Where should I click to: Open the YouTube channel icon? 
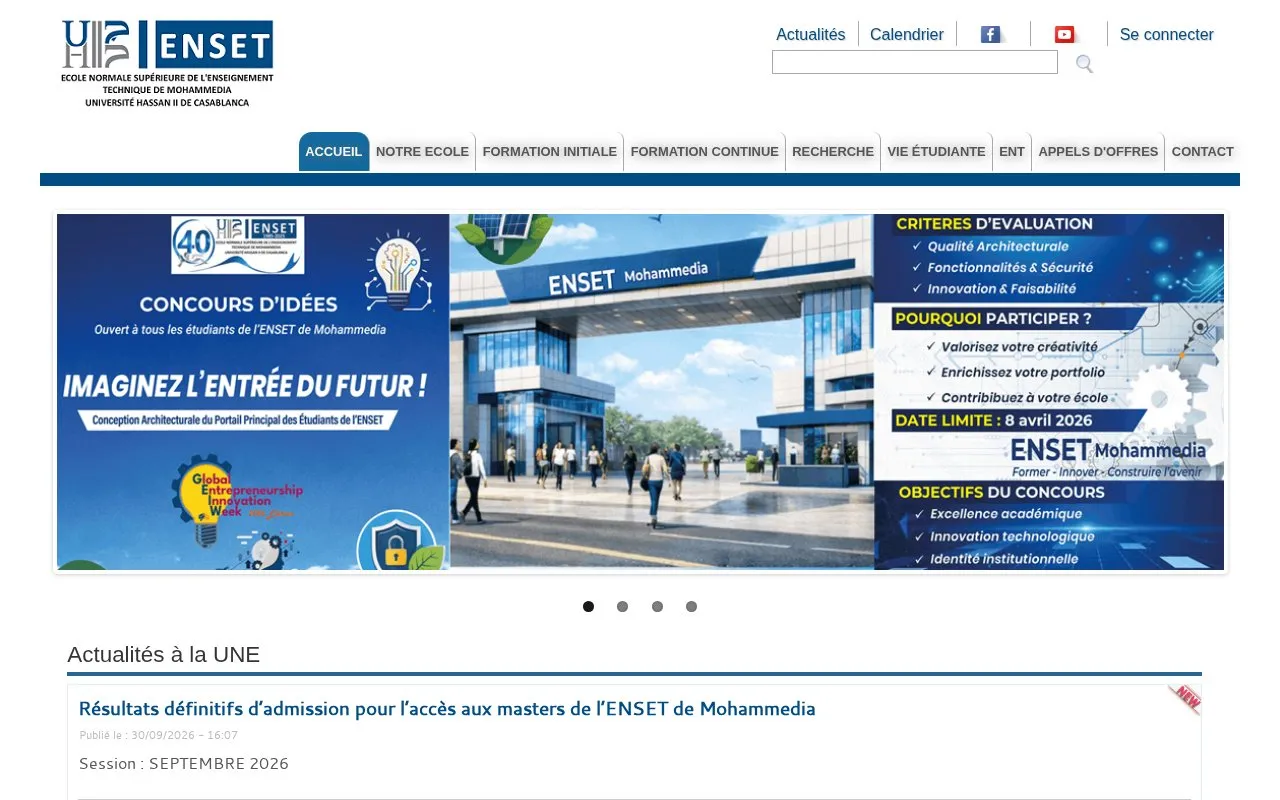(x=1066, y=34)
